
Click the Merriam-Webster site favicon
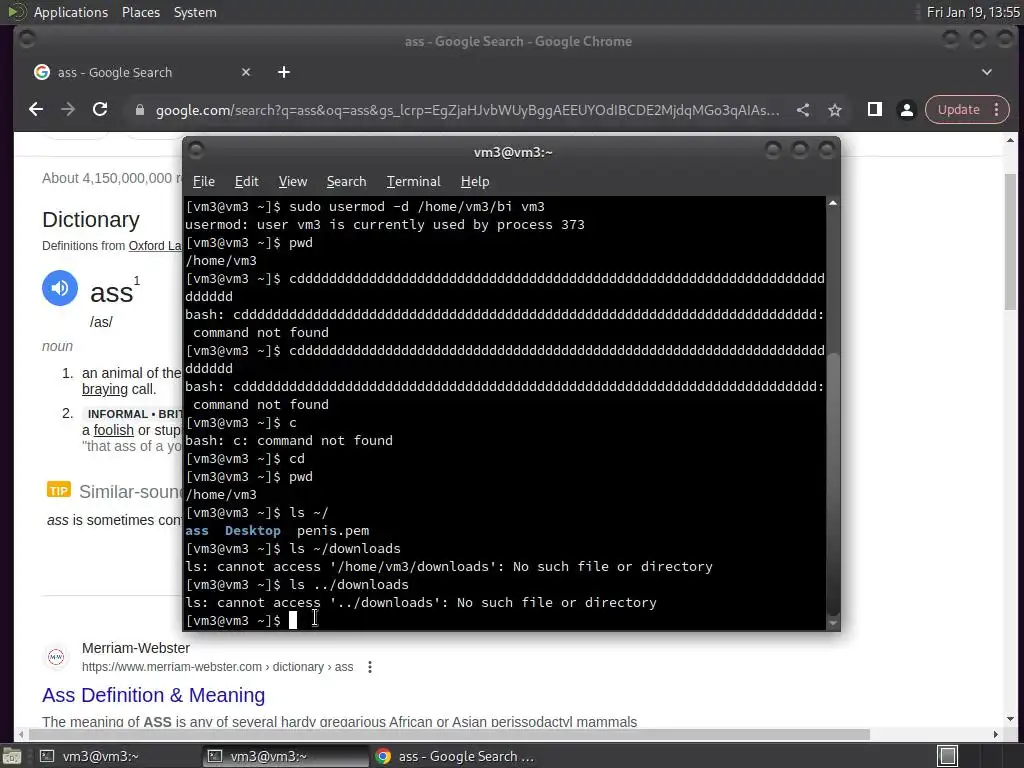(x=56, y=656)
